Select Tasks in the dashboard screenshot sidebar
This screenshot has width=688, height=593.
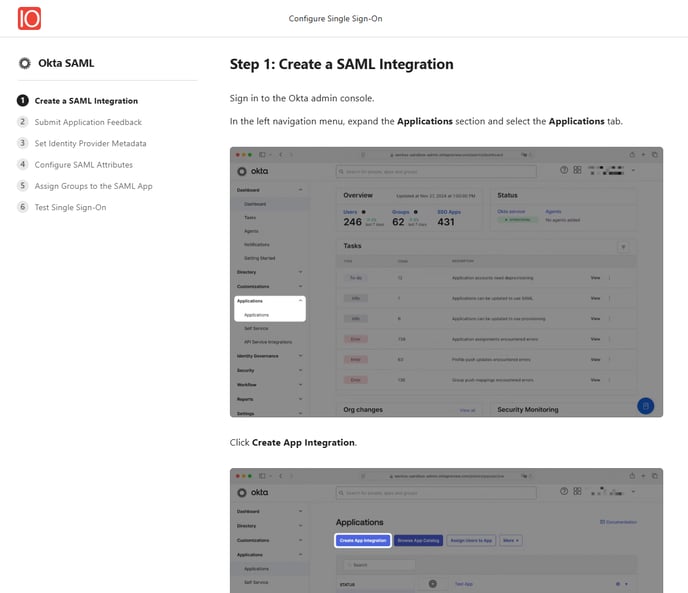[x=250, y=218]
